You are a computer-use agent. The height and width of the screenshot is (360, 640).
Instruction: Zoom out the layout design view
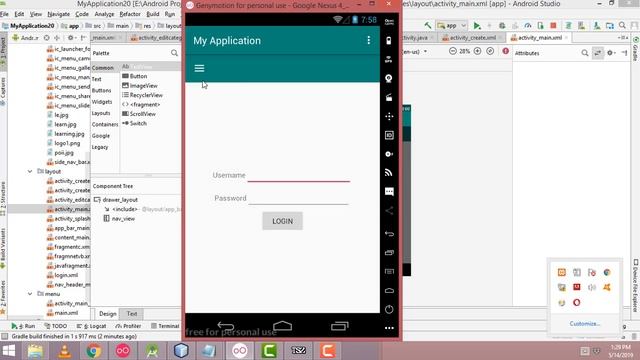[x=453, y=51]
